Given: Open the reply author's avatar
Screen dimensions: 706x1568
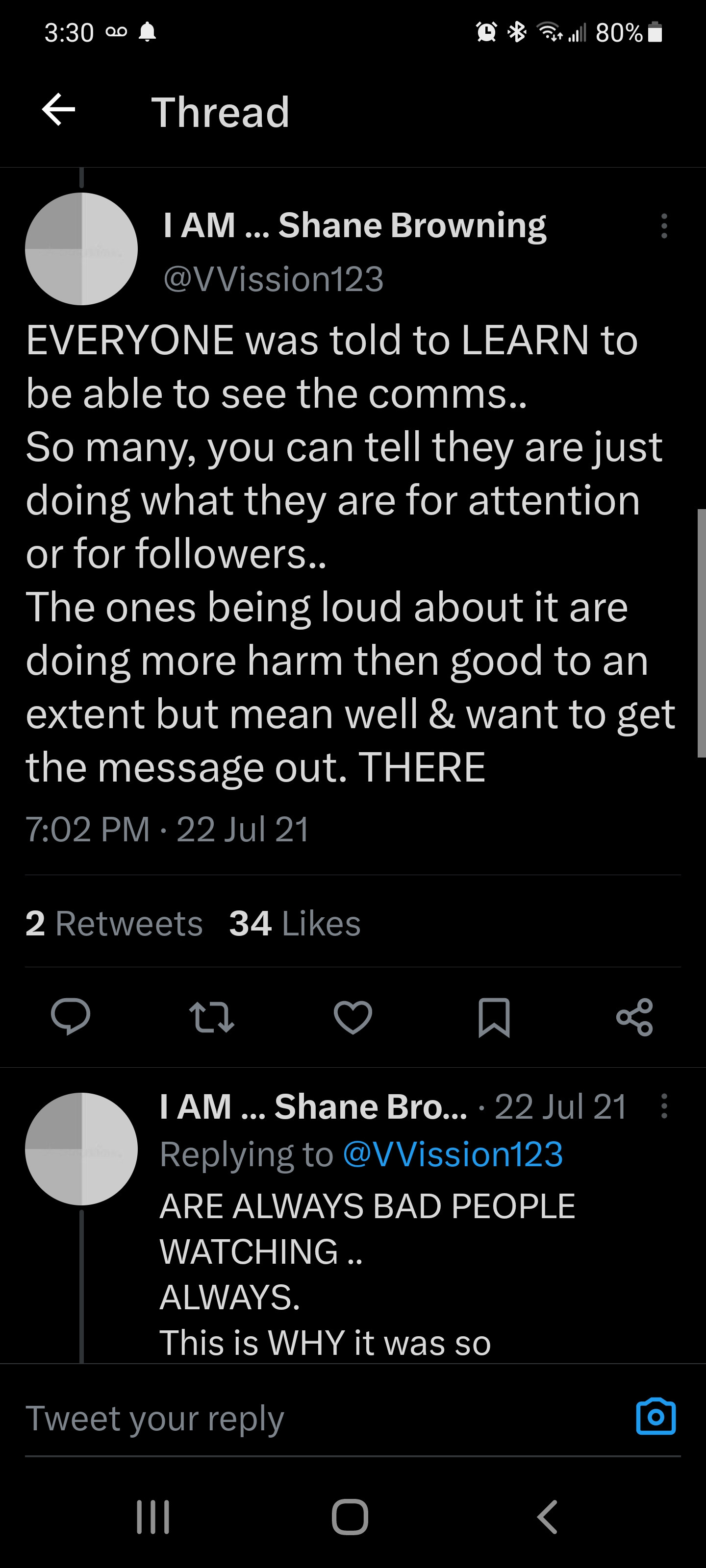Looking at the screenshot, I should pyautogui.click(x=81, y=1149).
